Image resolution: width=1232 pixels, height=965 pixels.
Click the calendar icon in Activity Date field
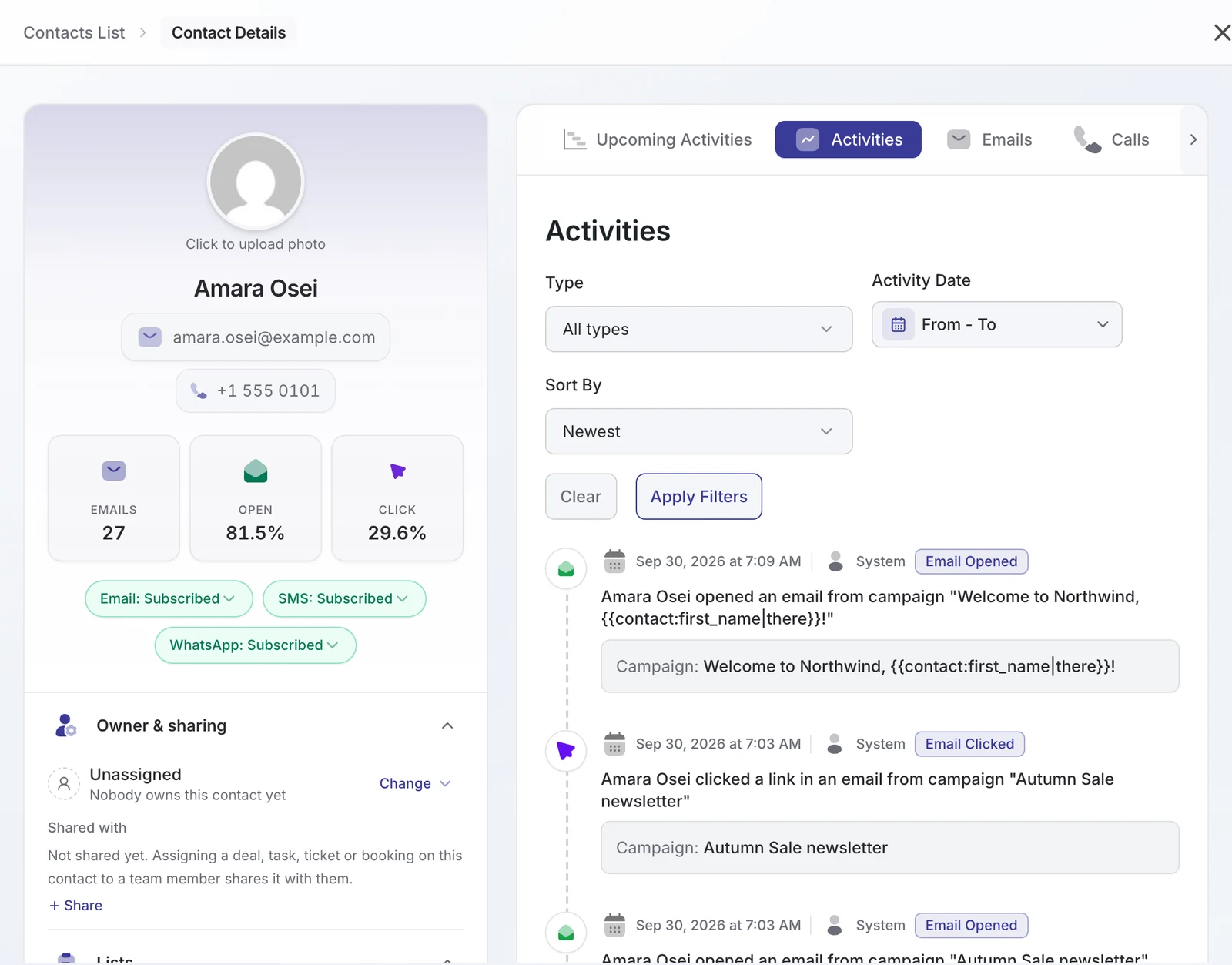pos(898,324)
